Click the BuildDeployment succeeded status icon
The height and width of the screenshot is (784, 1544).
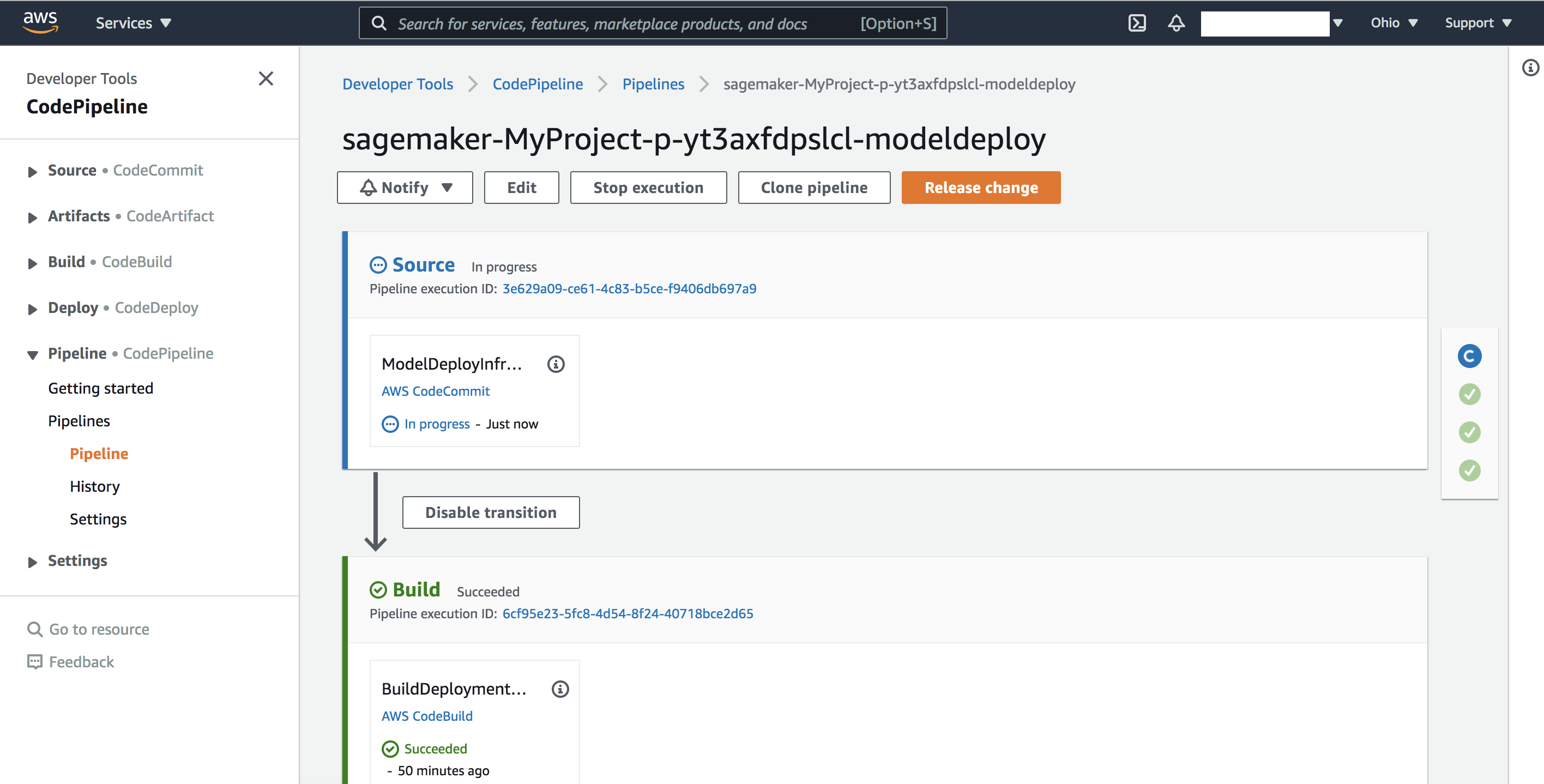click(x=390, y=749)
